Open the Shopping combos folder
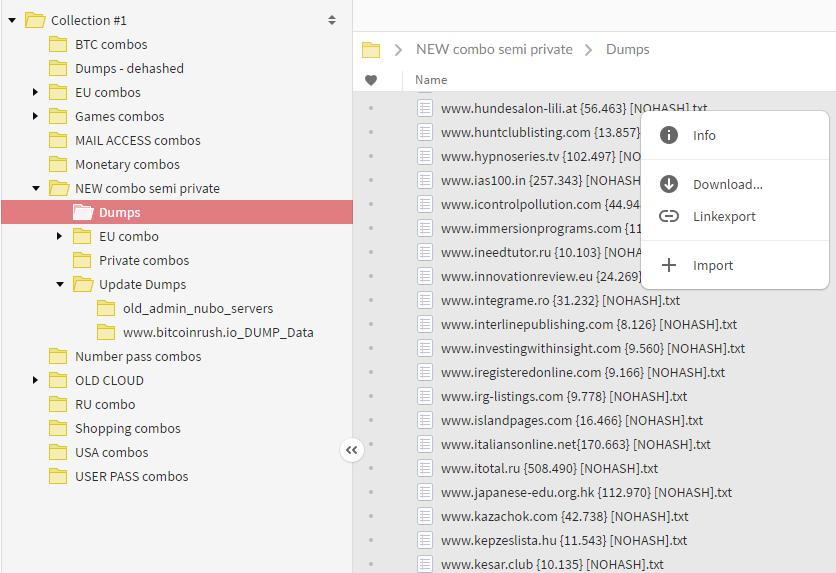Image resolution: width=836 pixels, height=573 pixels. click(127, 428)
